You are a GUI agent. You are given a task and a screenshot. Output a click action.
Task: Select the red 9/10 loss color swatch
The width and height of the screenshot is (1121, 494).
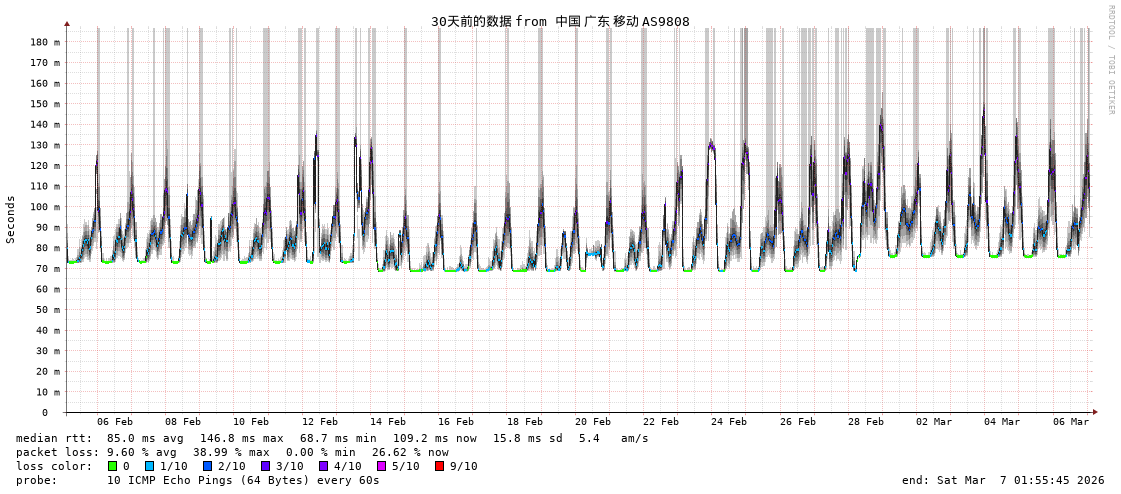tap(439, 466)
